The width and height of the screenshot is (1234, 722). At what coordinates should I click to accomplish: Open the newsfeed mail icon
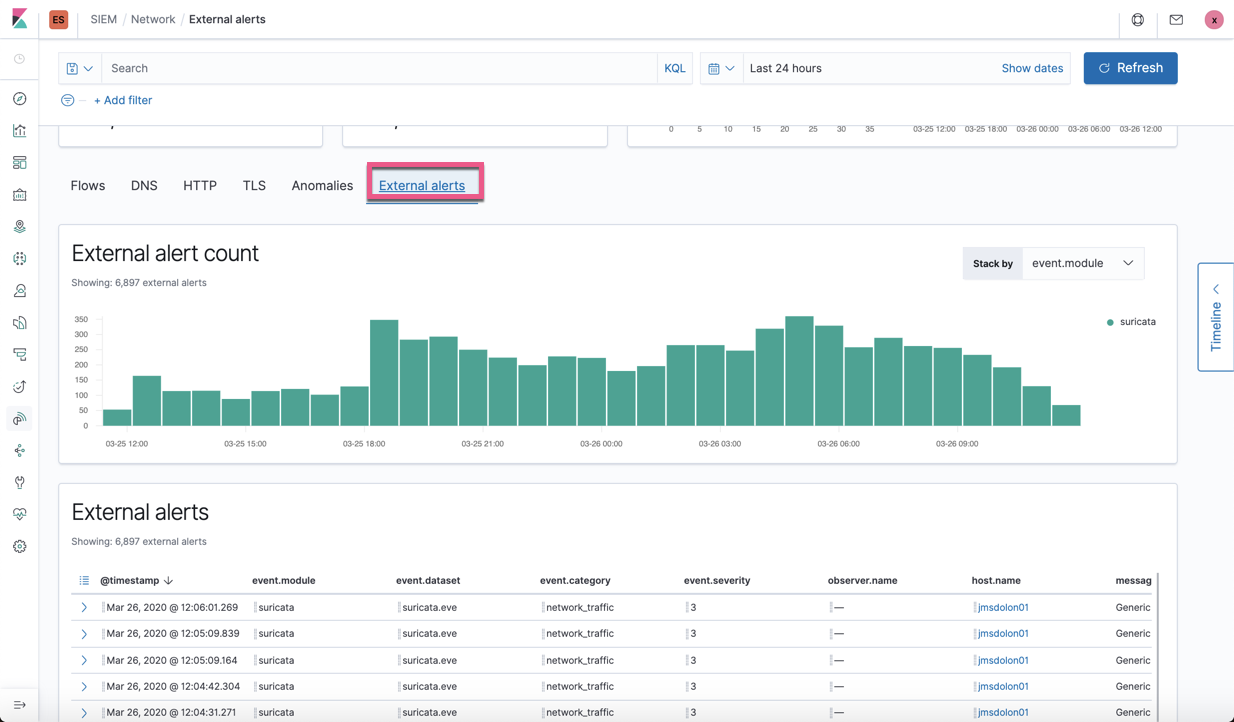[1176, 20]
